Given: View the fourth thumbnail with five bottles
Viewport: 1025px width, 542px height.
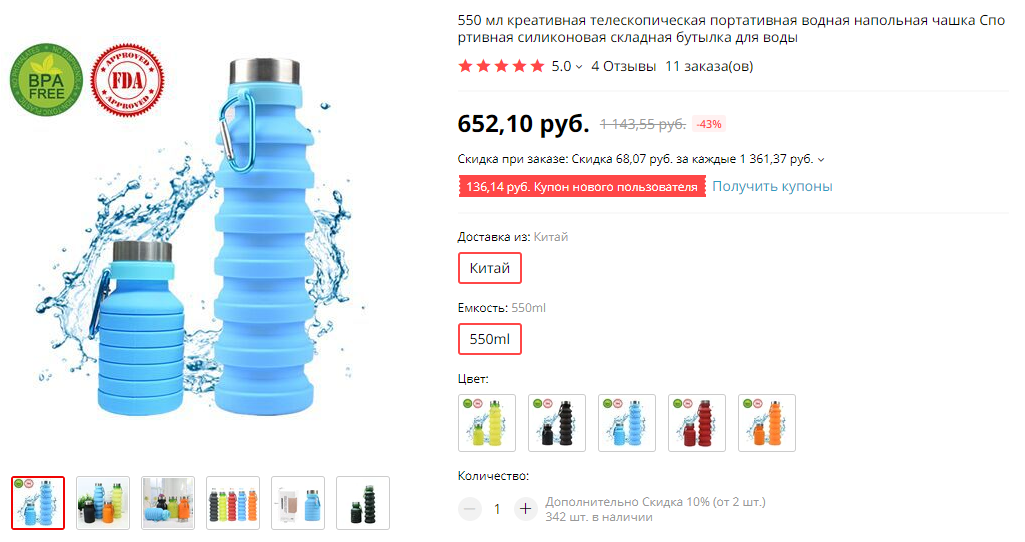Looking at the screenshot, I should click(x=233, y=503).
